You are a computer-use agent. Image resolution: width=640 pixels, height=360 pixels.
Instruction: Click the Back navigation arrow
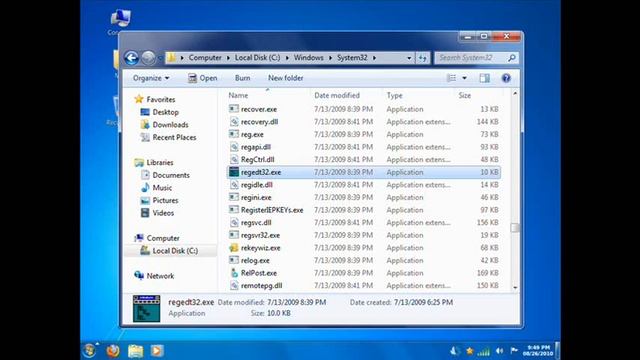[x=131, y=58]
